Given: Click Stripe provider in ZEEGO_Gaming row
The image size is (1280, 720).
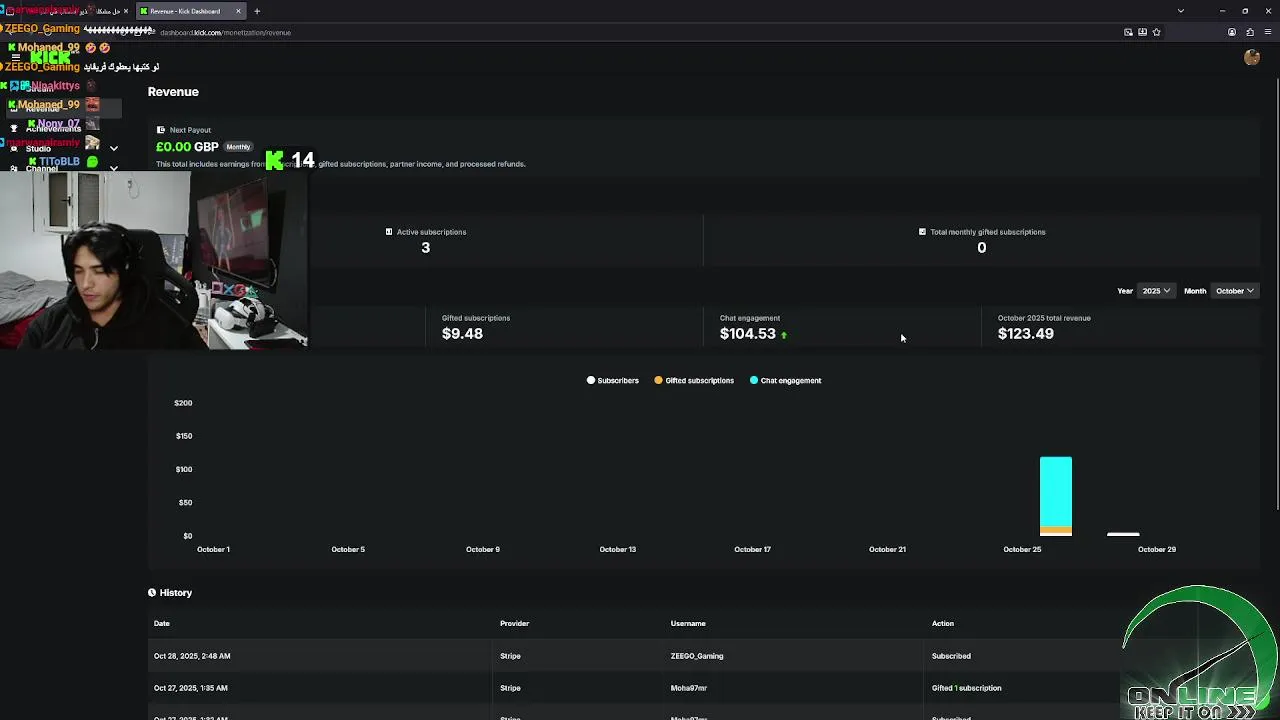Looking at the screenshot, I should click(510, 656).
